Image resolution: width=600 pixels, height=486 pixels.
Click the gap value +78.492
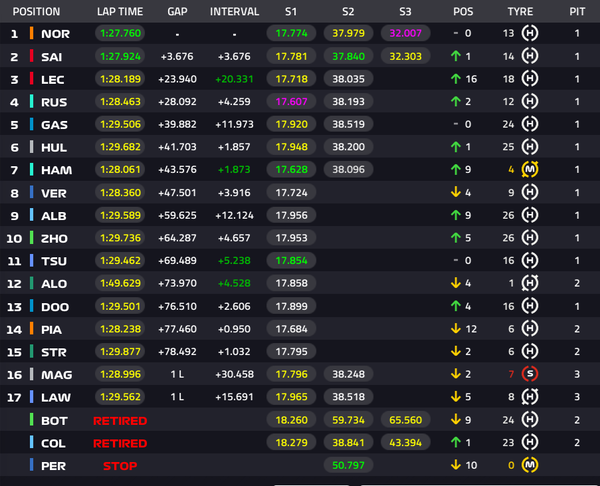click(177, 351)
